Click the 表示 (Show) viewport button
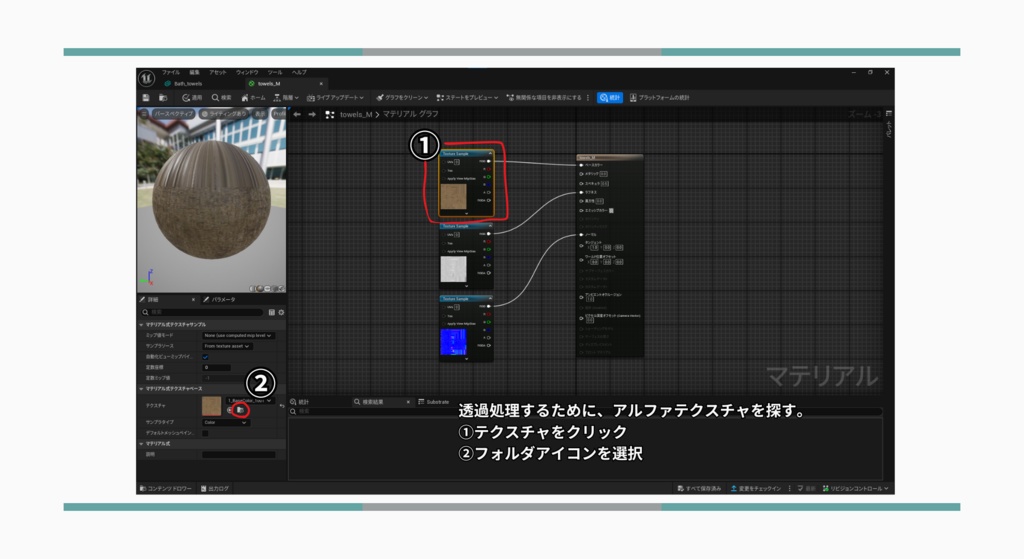 click(x=260, y=114)
